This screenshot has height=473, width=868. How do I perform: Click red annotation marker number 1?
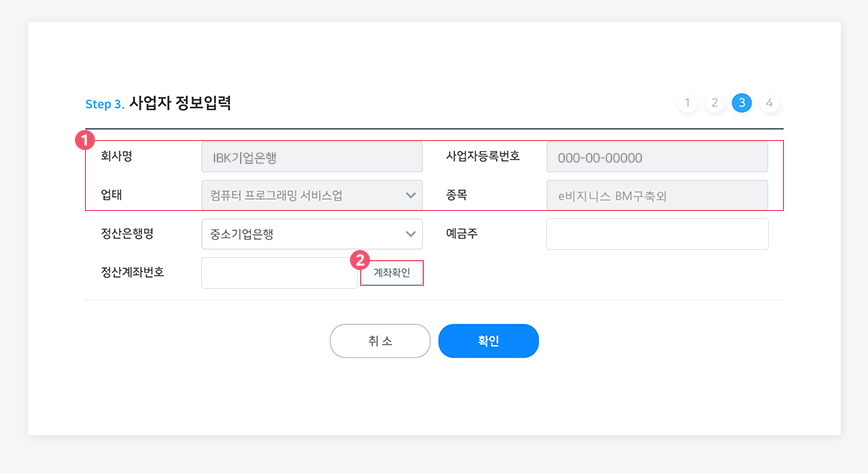[x=85, y=140]
